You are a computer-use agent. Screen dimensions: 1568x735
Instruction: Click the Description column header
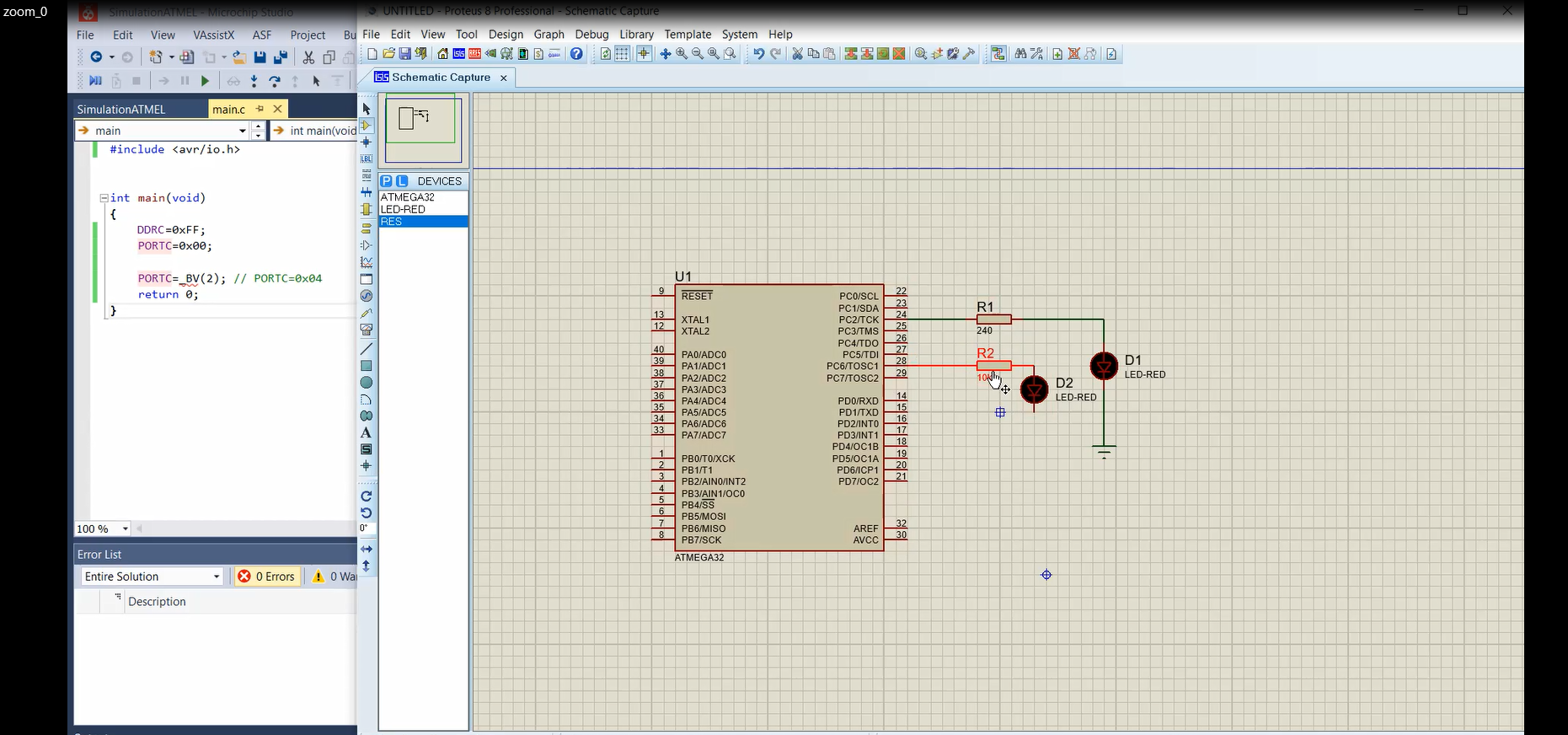pos(157,602)
